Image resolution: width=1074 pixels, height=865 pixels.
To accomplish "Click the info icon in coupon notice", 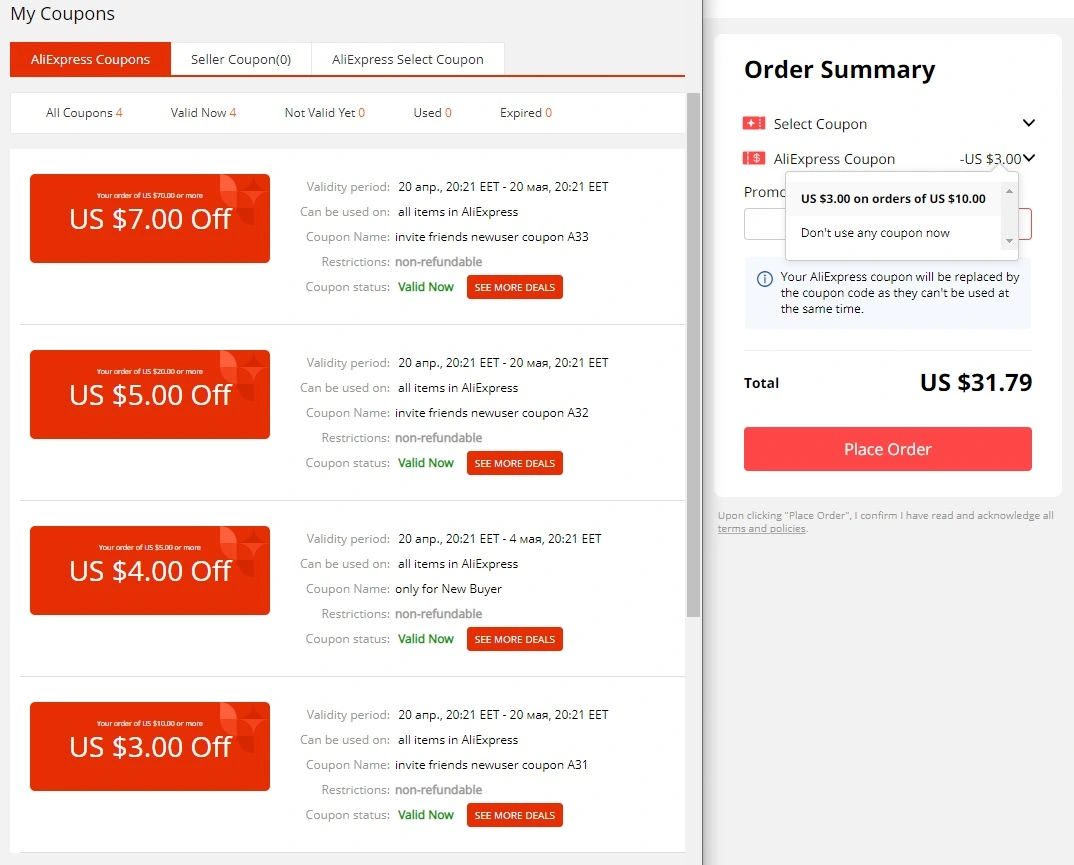I will click(x=764, y=279).
